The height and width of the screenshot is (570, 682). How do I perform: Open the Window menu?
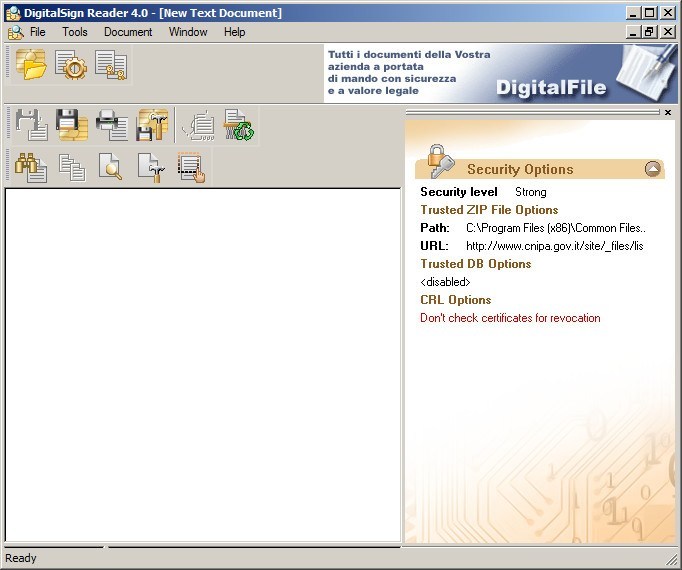click(x=188, y=32)
